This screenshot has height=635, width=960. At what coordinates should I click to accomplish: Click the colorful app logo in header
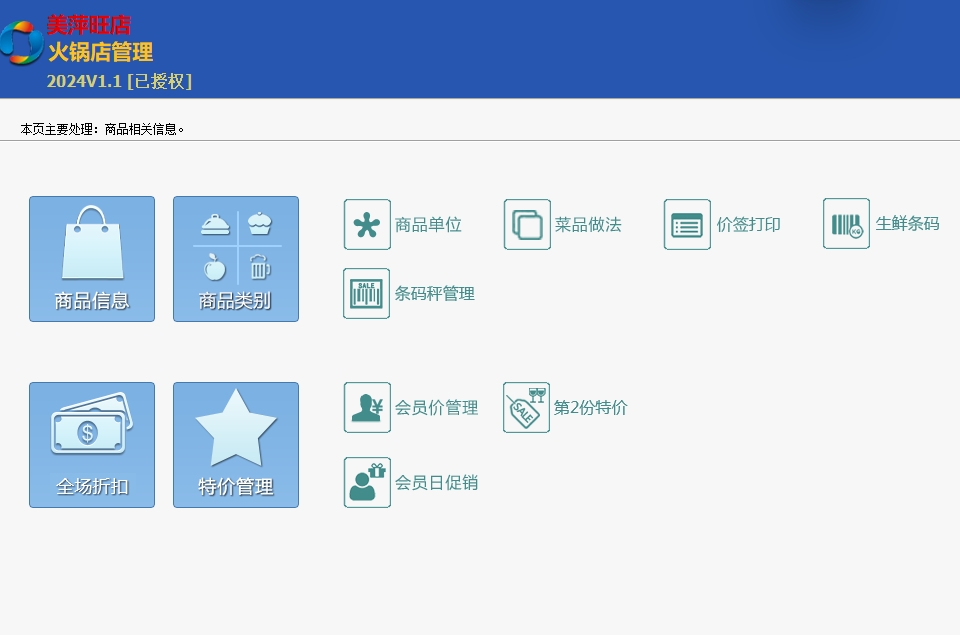coord(20,42)
